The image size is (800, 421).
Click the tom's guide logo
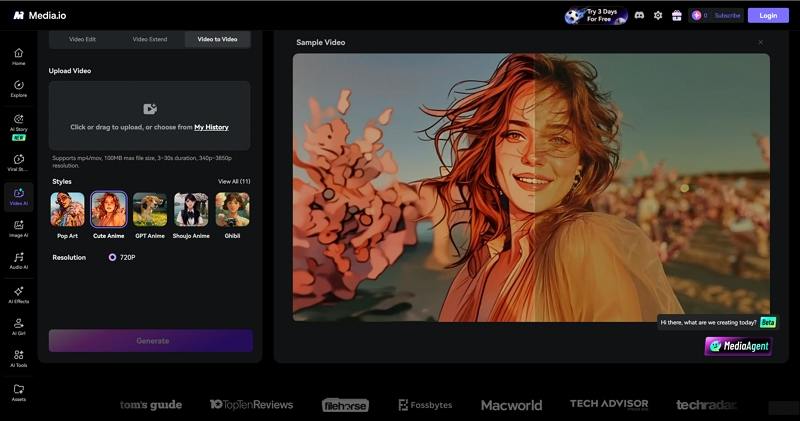click(151, 405)
